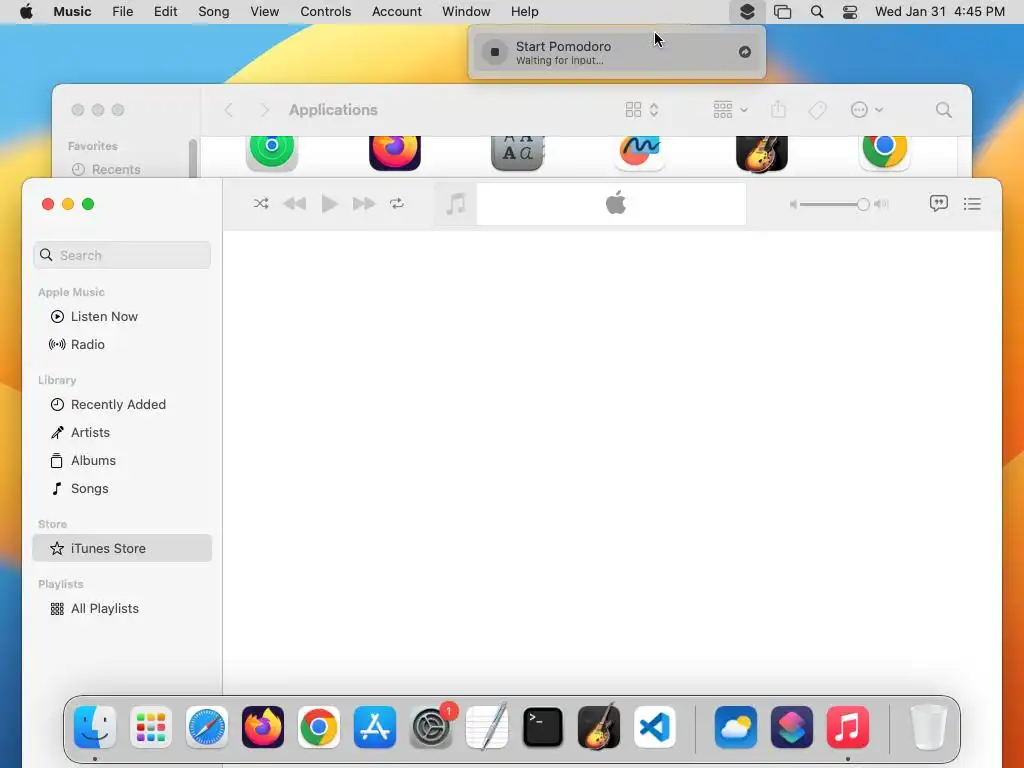Screen dimensions: 1024x768
Task: Select Firefox app in Finder window
Action: click(x=394, y=152)
